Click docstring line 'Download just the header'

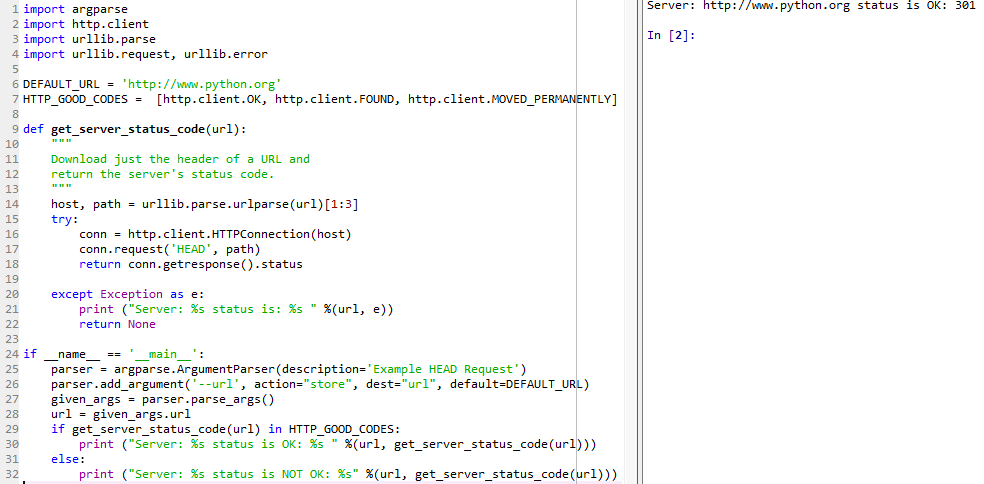pyautogui.click(x=180, y=159)
